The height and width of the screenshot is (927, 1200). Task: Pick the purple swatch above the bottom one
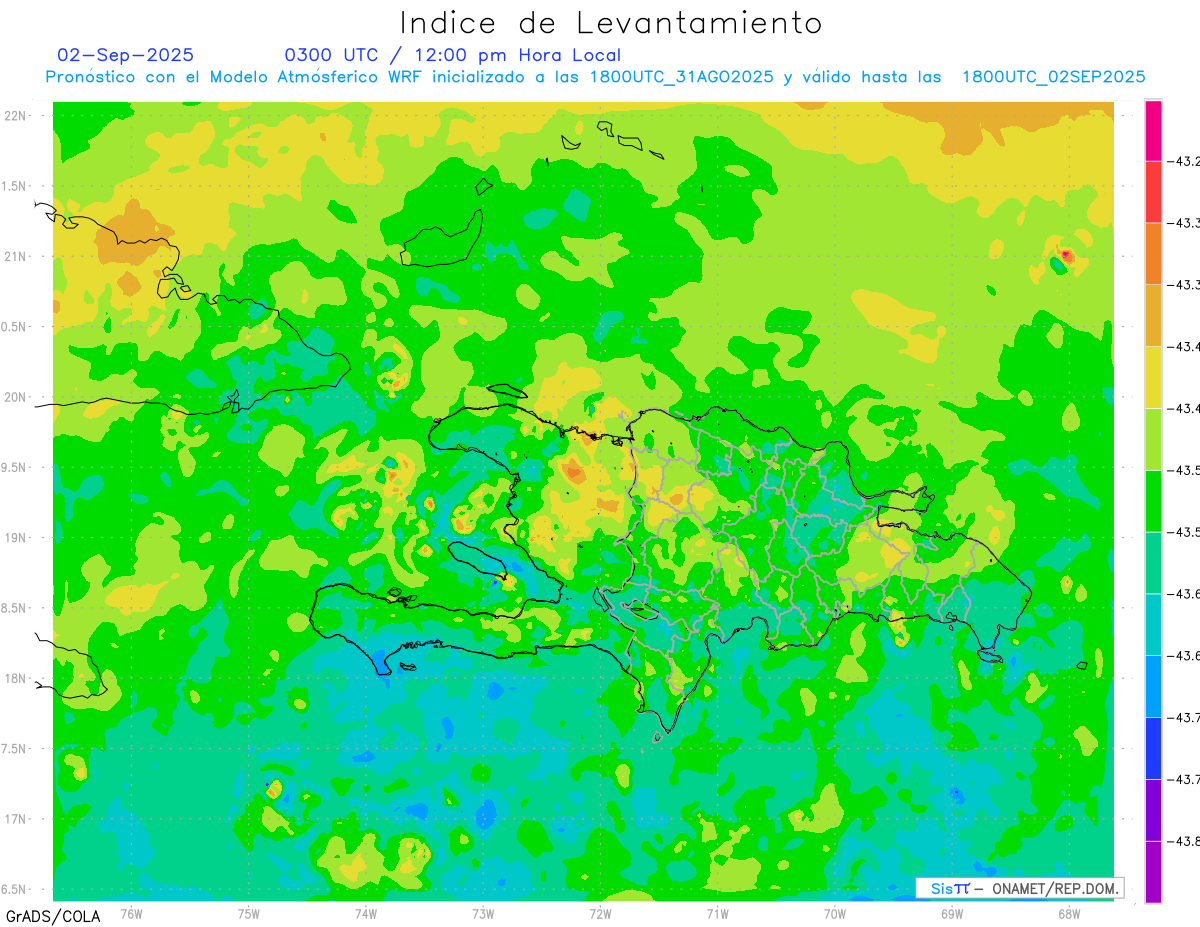[1153, 810]
